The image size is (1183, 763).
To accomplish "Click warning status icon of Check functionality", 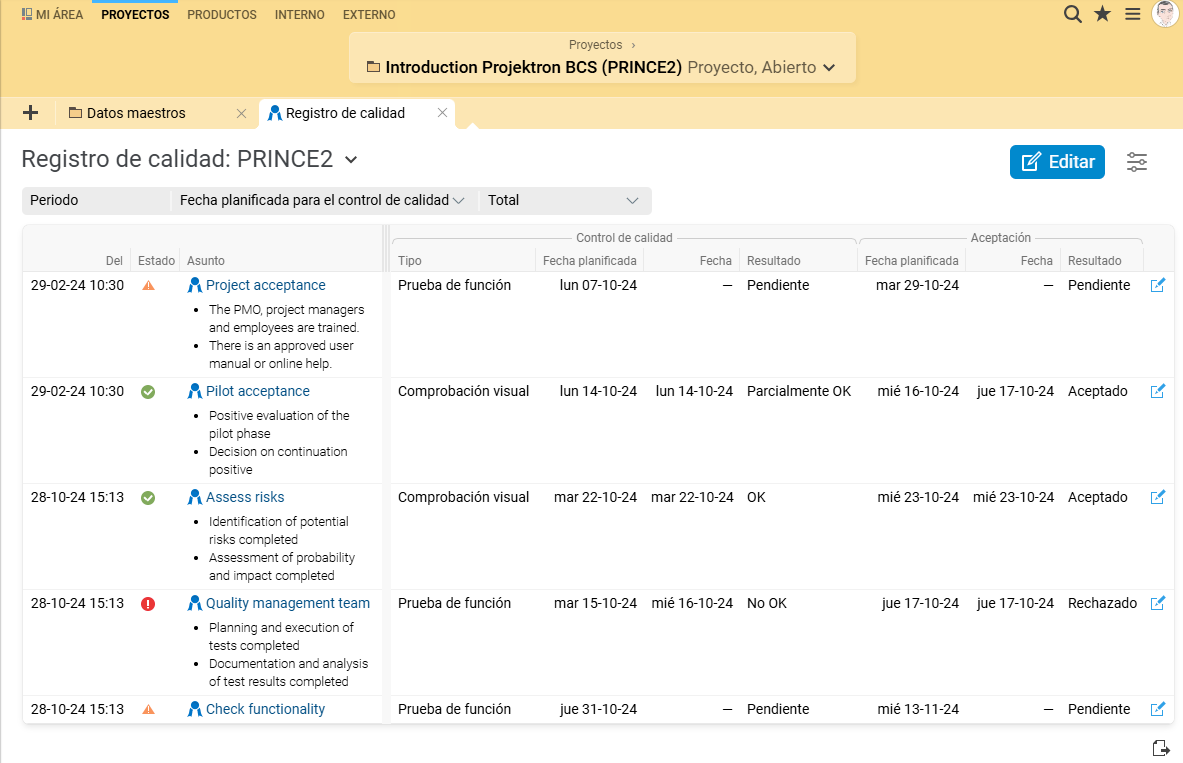I will pyautogui.click(x=149, y=709).
